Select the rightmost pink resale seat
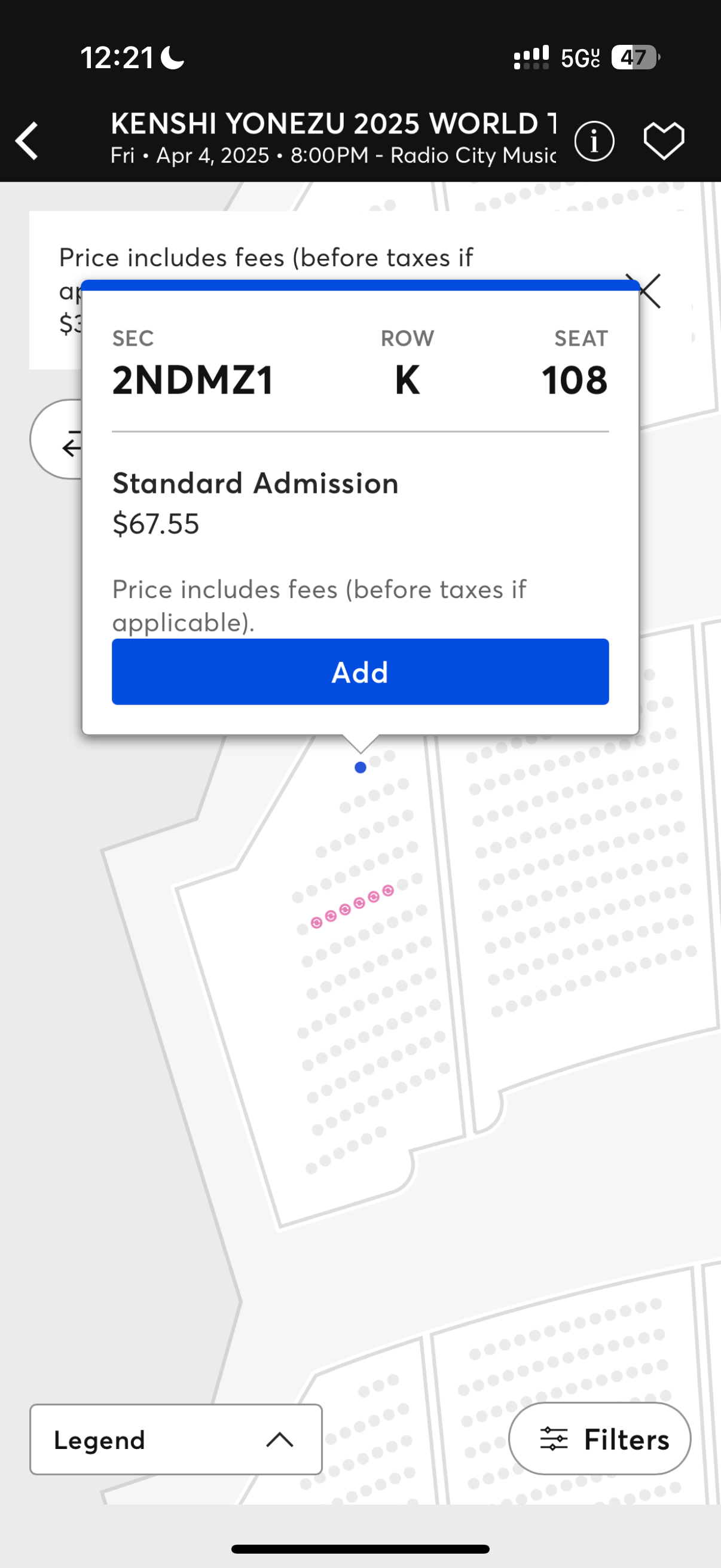The image size is (721, 1568). pyautogui.click(x=388, y=891)
